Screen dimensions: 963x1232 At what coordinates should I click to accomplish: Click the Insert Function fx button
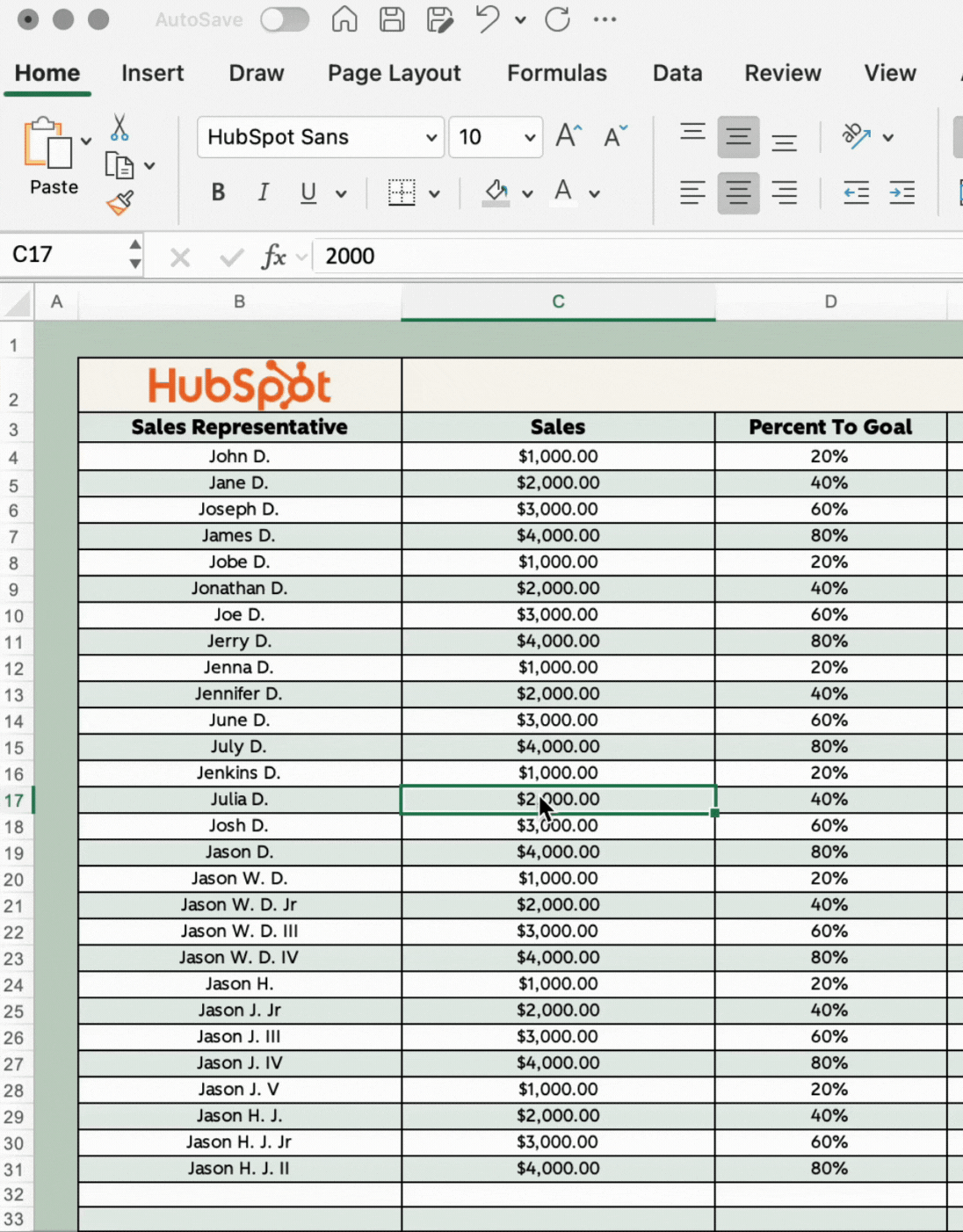pyautogui.click(x=273, y=257)
